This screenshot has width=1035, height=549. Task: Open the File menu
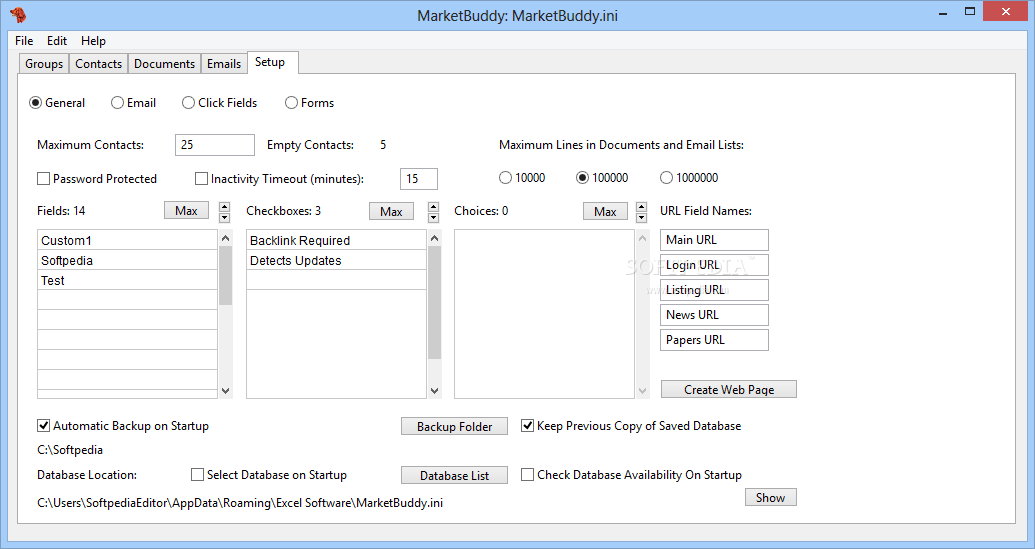(x=24, y=41)
